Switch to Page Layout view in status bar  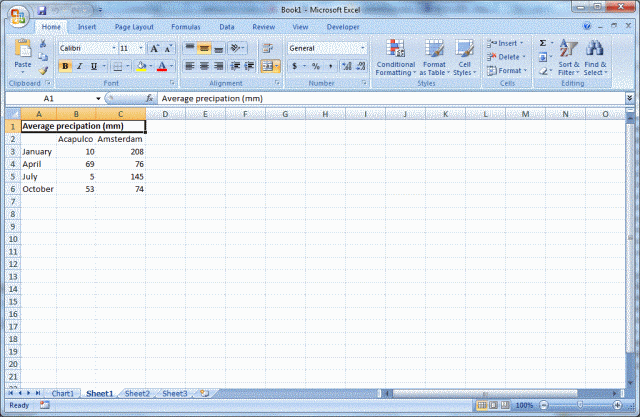point(493,405)
